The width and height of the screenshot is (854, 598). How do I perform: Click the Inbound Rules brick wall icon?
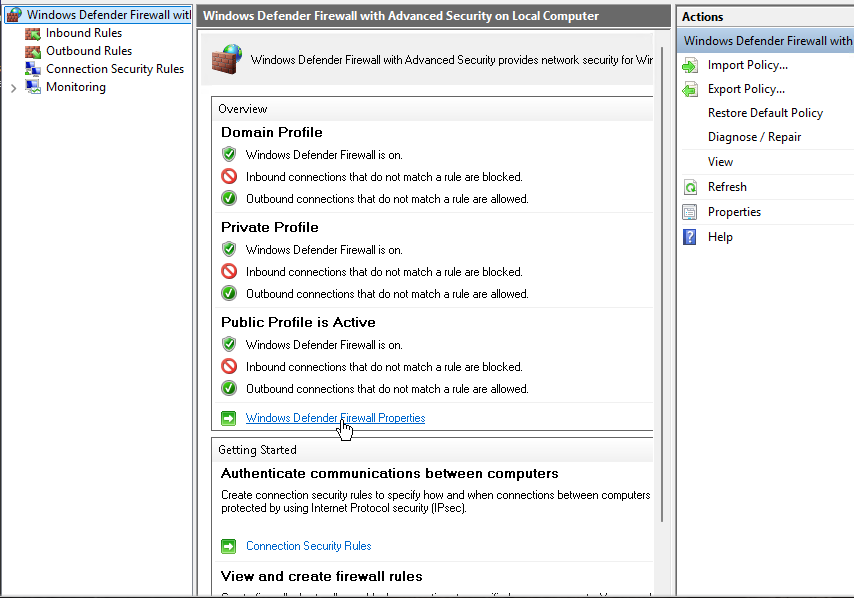coord(33,33)
